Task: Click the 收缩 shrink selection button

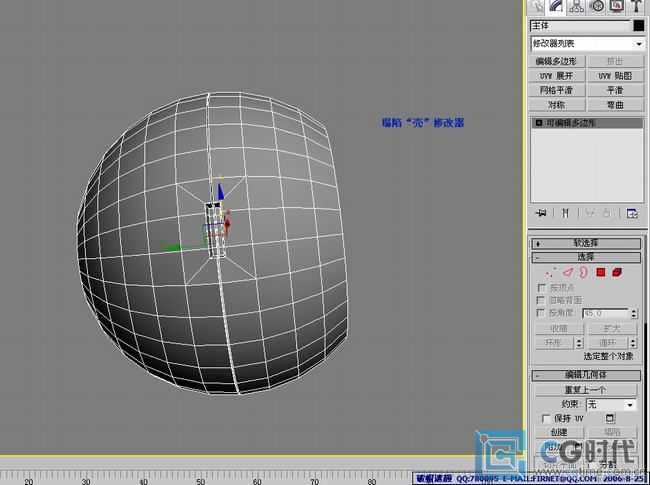Action: click(559, 329)
